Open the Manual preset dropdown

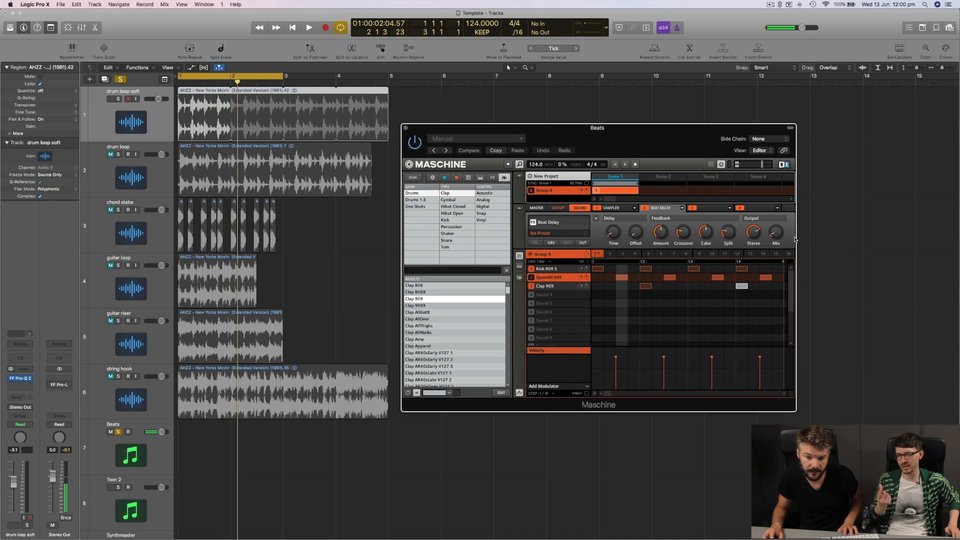[476, 138]
